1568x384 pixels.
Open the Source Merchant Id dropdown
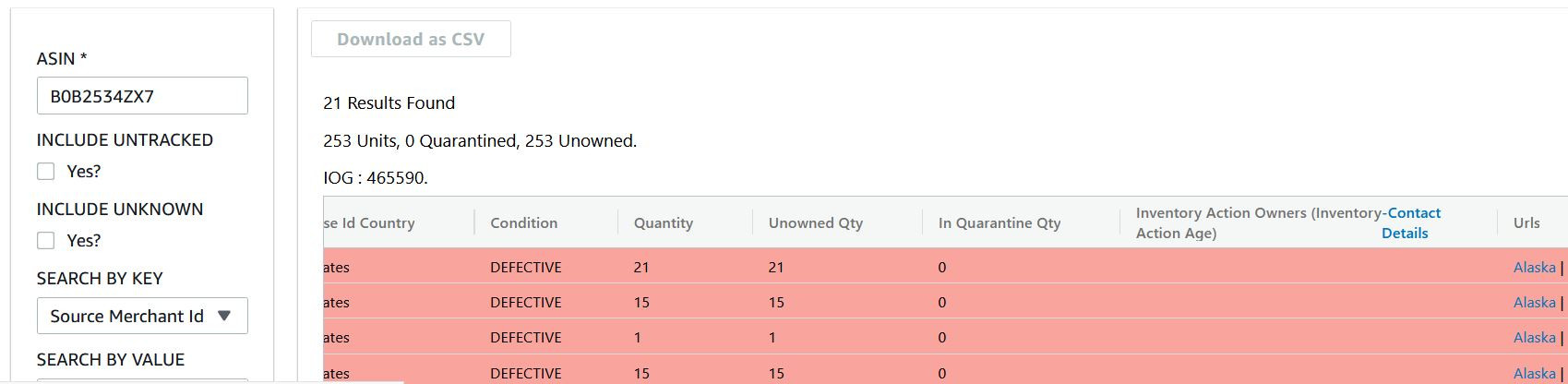142,316
